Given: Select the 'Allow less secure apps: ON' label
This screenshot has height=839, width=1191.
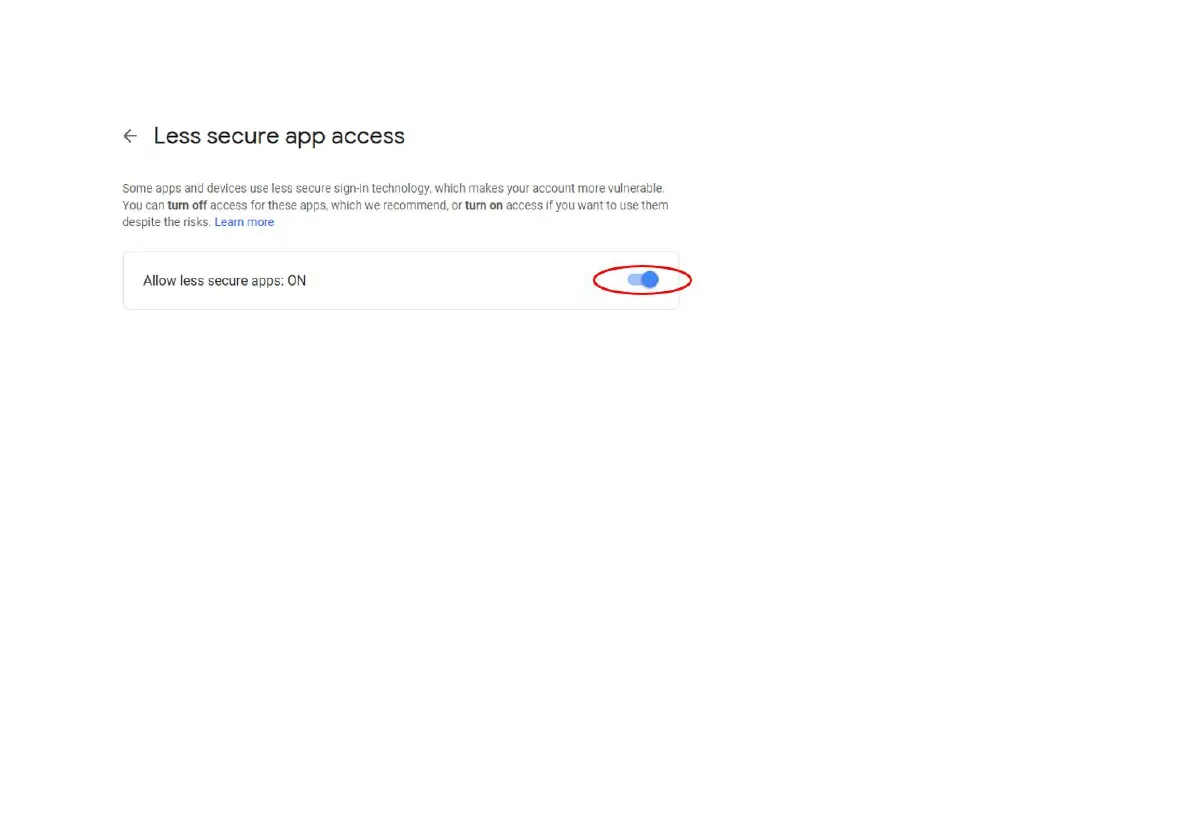Looking at the screenshot, I should coord(224,280).
